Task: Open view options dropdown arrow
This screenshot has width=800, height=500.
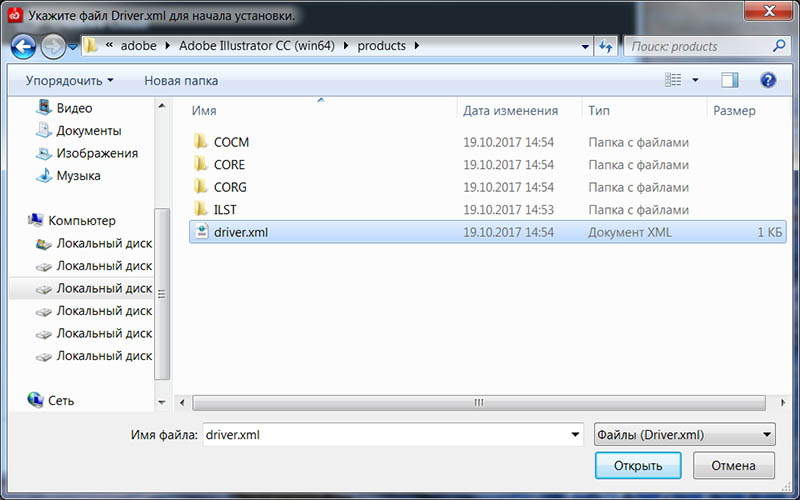Action: 695,80
